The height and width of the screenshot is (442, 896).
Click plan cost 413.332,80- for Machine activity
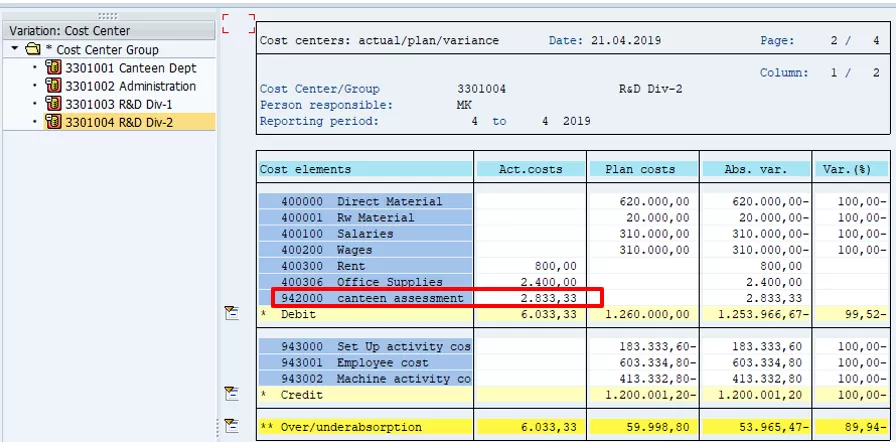pos(657,378)
